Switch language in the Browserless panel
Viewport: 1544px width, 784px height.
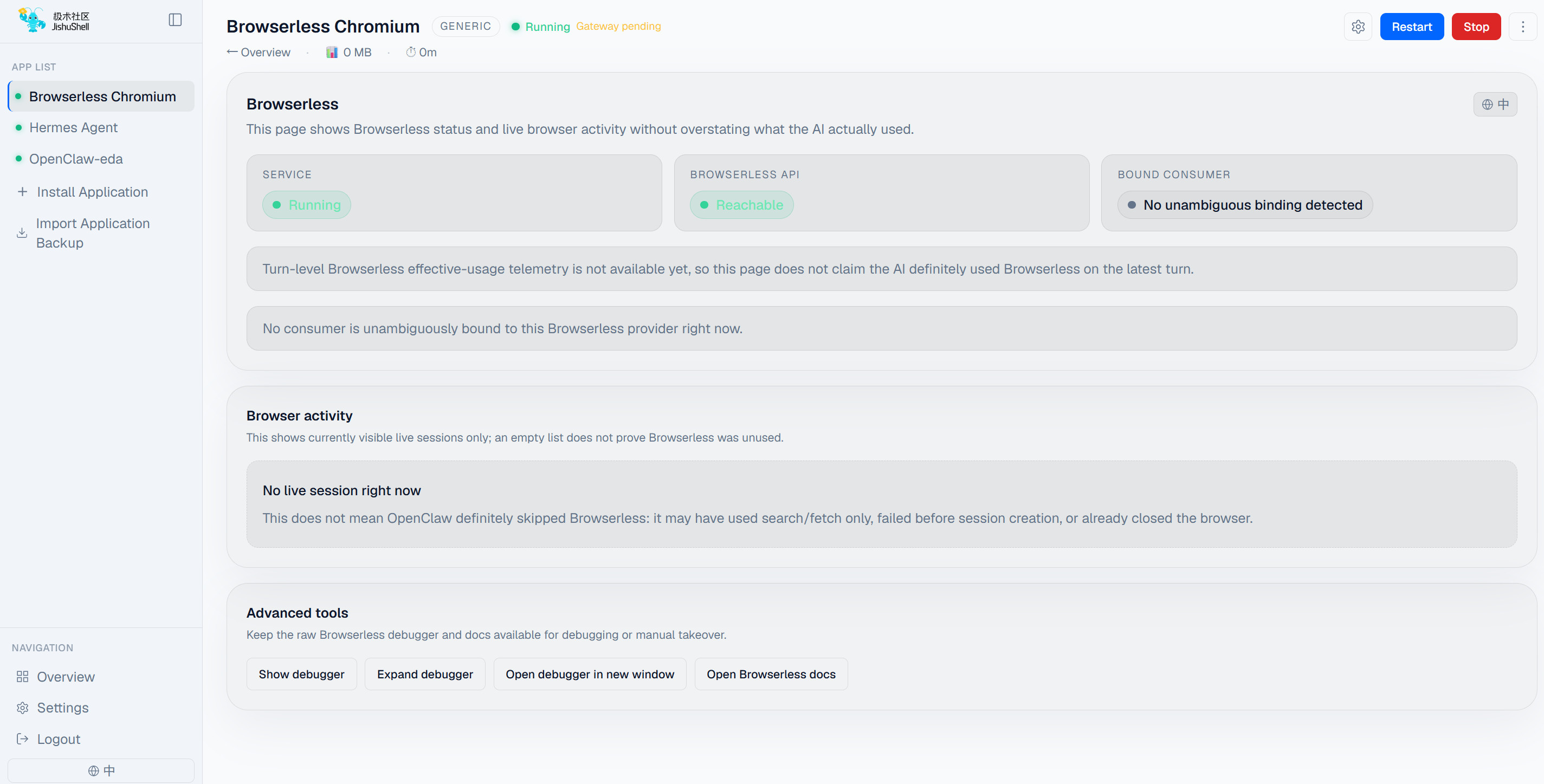coord(1495,104)
